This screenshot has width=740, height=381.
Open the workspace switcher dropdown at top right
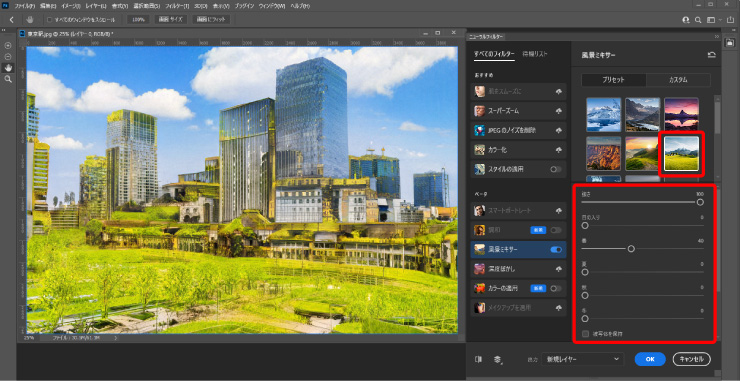coord(713,20)
